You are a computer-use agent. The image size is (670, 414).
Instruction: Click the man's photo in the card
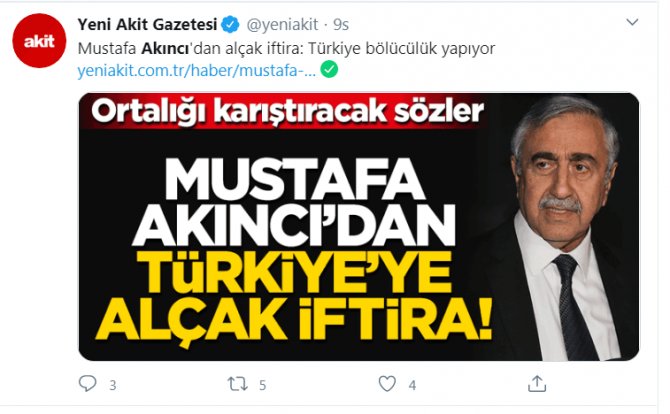[561, 227]
